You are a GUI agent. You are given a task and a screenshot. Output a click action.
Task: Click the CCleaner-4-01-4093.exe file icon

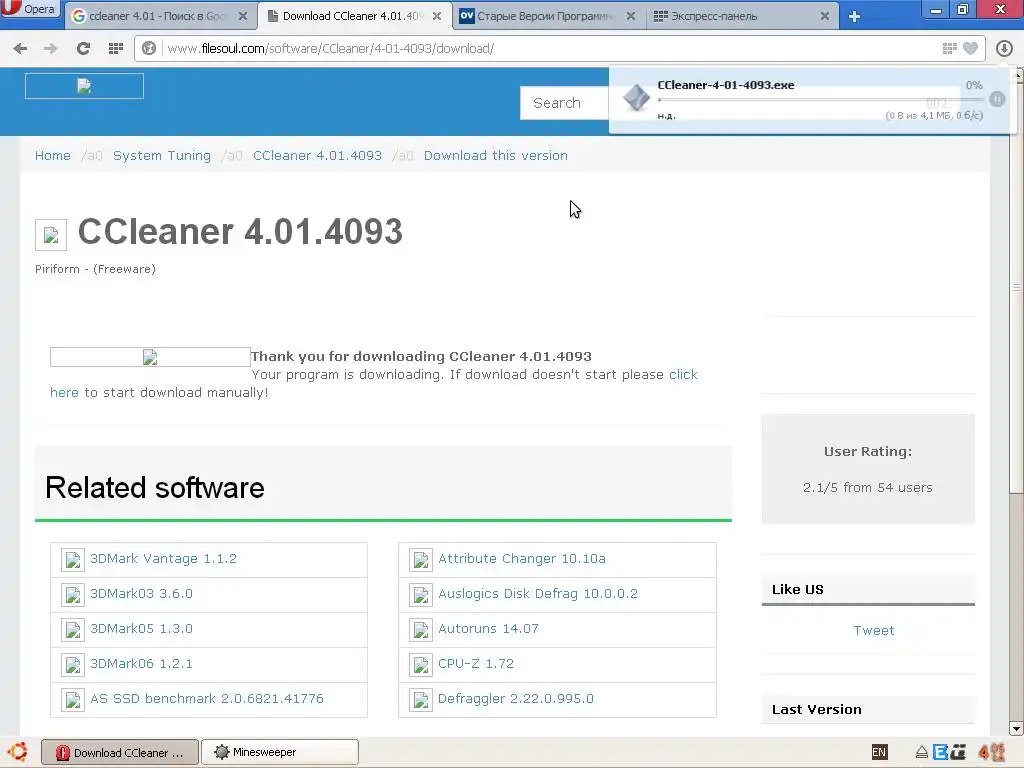636,98
